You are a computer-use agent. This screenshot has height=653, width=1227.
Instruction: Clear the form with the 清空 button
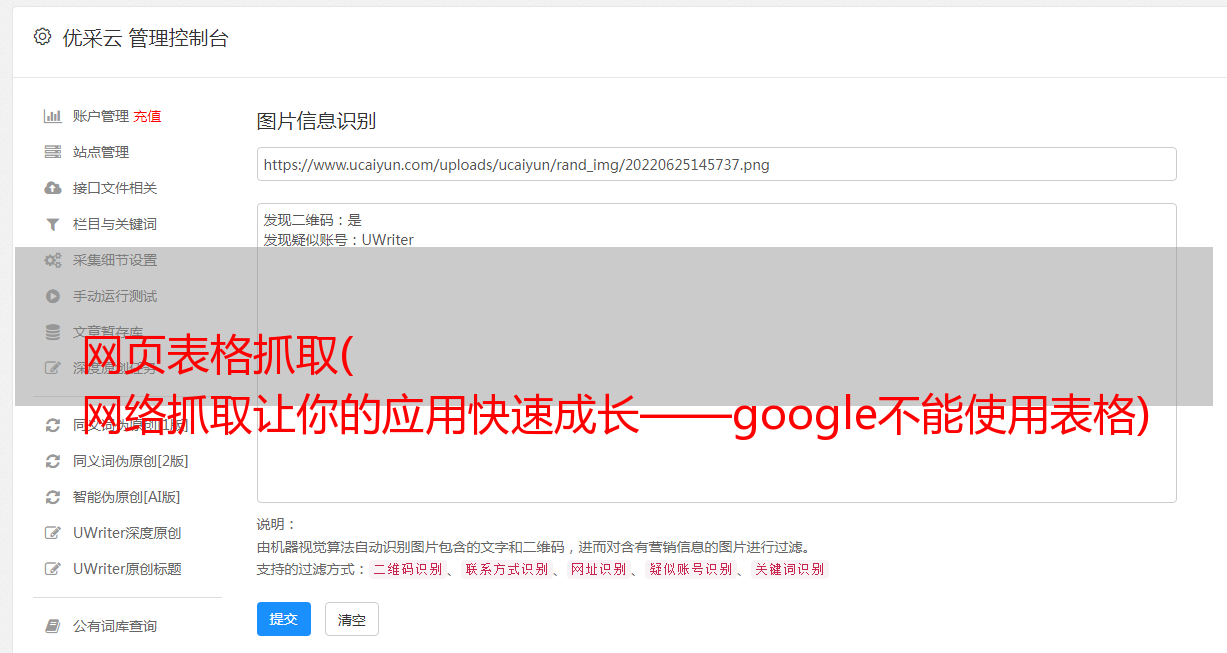pyautogui.click(x=352, y=619)
